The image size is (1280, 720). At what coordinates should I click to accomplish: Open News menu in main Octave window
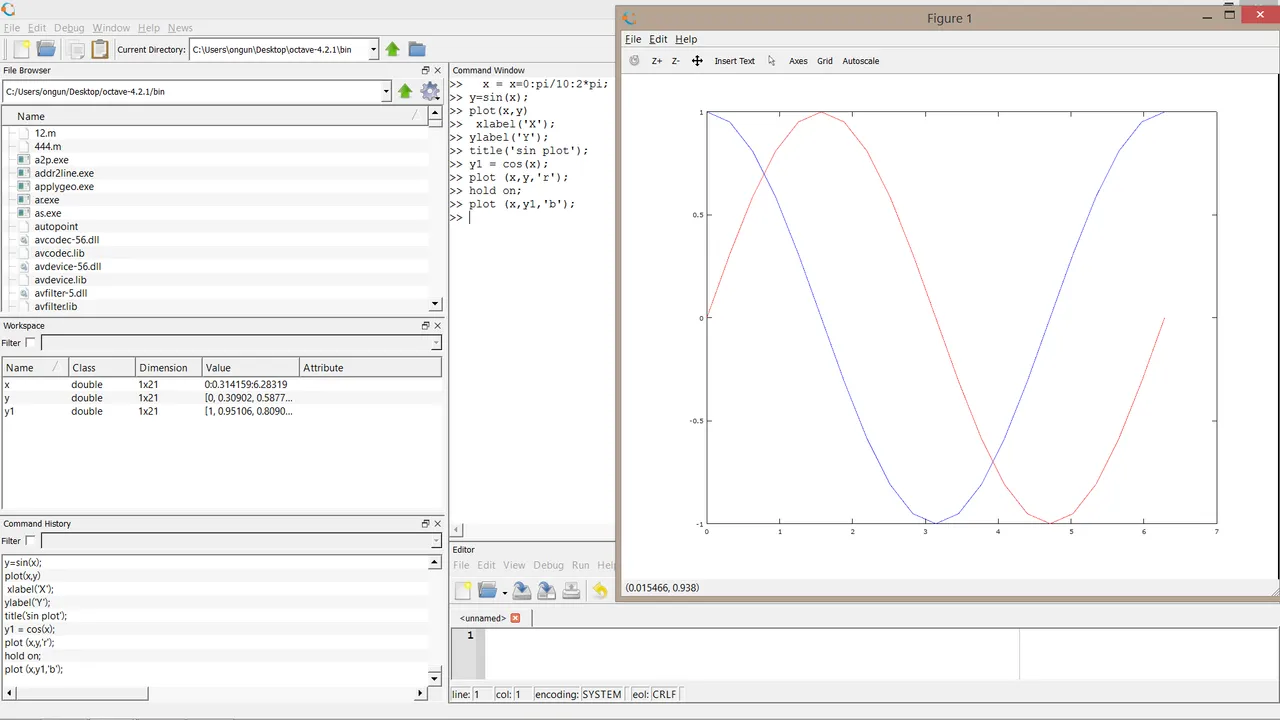click(x=180, y=28)
